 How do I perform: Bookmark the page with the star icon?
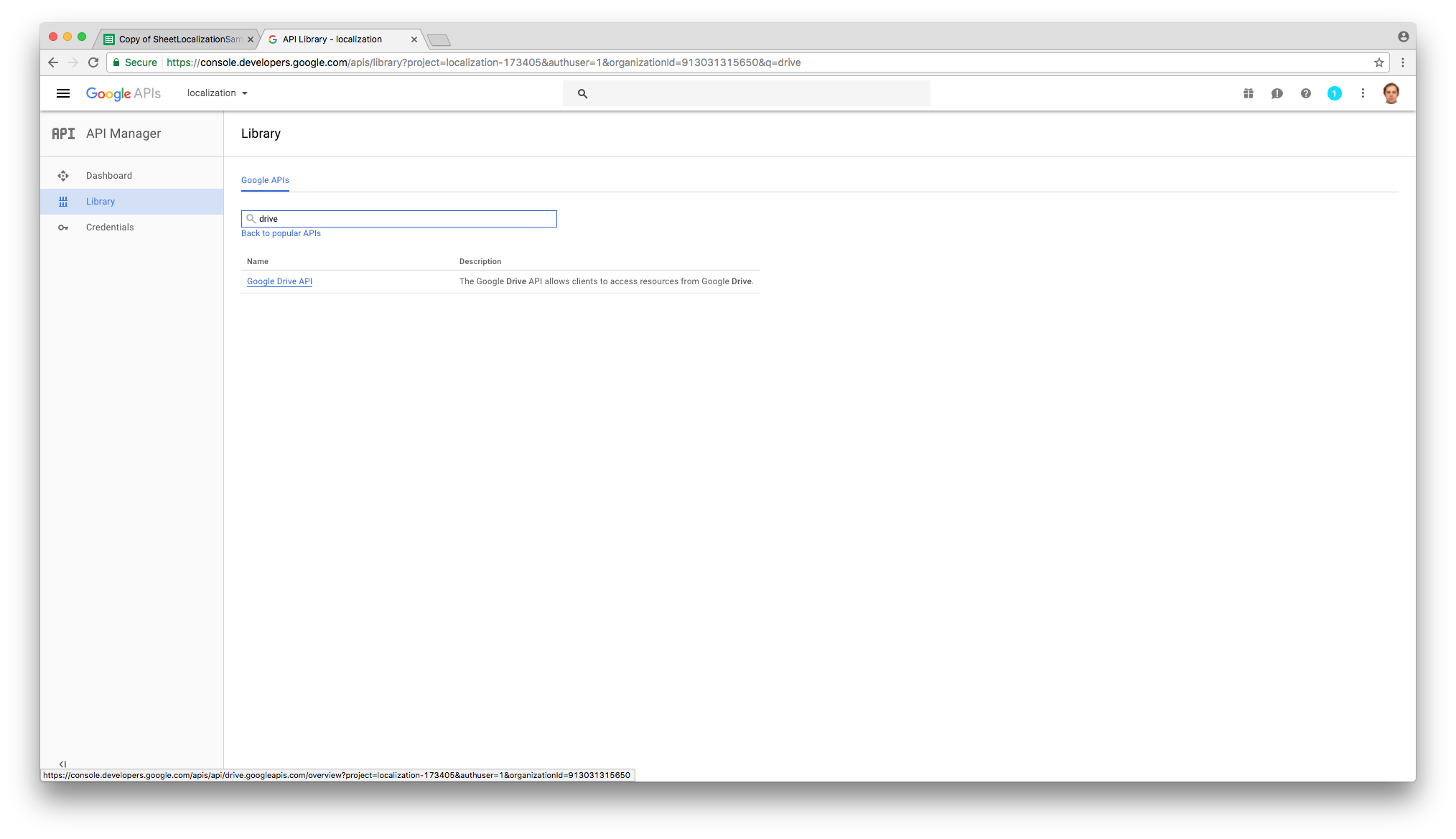point(1378,62)
